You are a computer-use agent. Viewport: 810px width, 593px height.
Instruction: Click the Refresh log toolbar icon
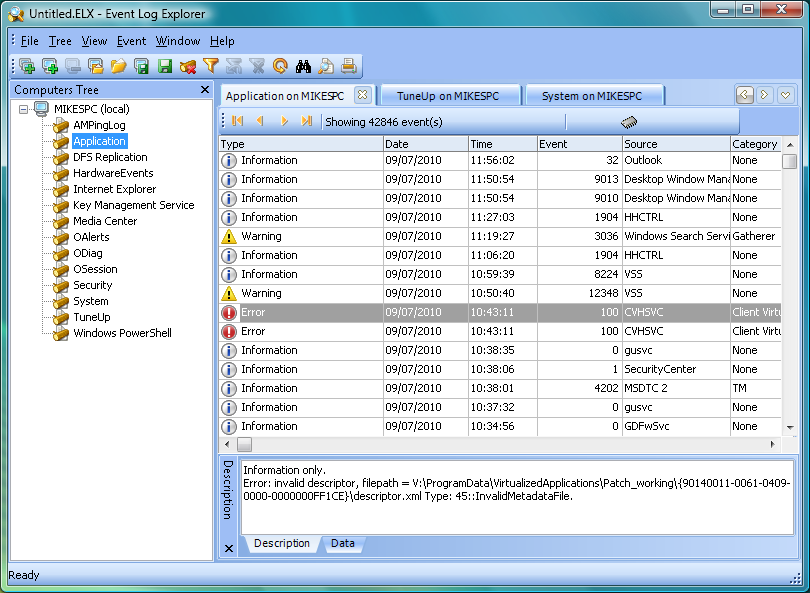[x=280, y=67]
